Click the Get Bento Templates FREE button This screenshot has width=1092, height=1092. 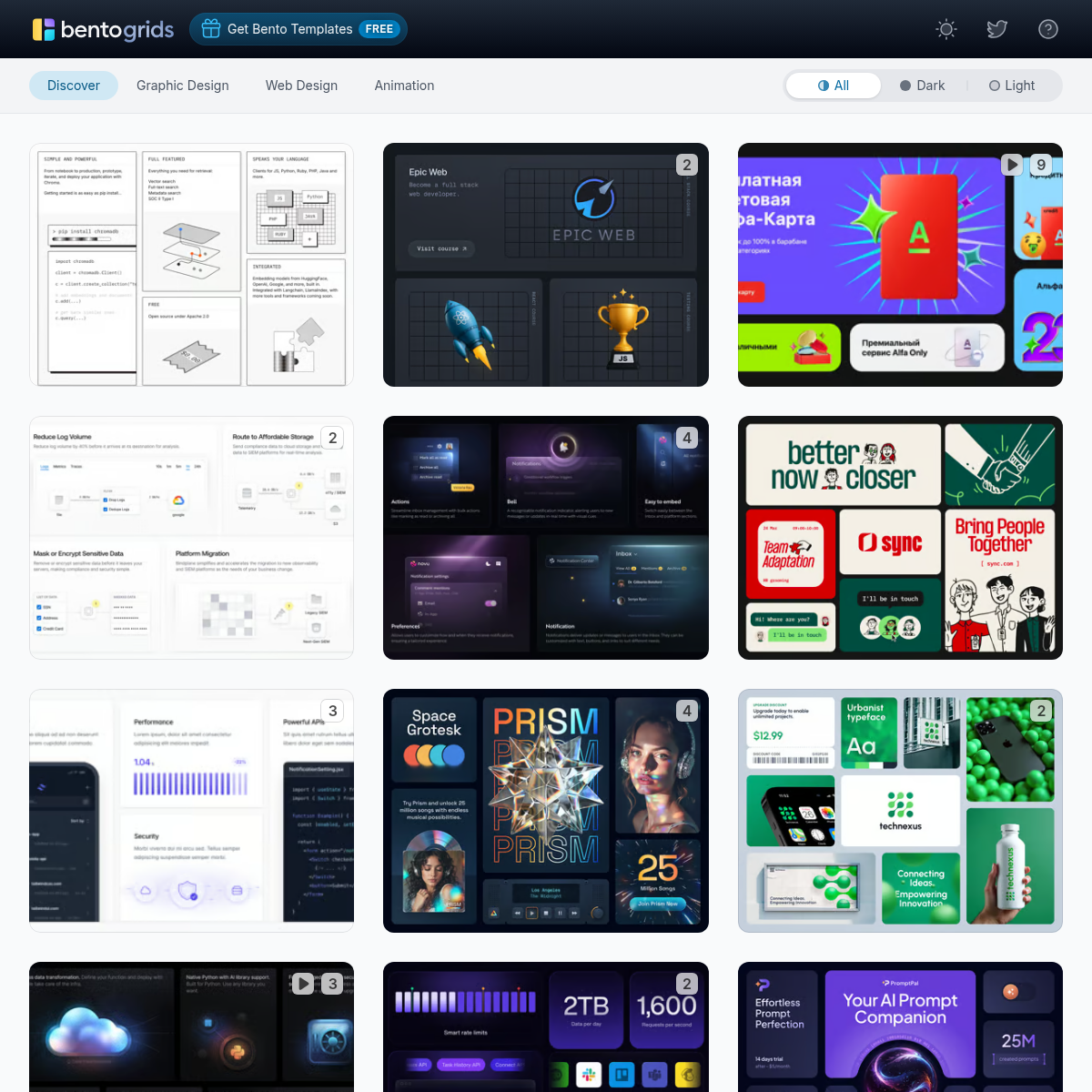(298, 29)
